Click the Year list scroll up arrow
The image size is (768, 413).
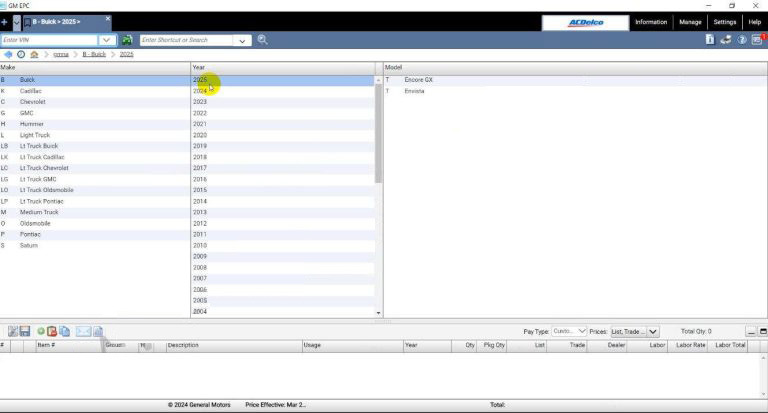[x=378, y=80]
